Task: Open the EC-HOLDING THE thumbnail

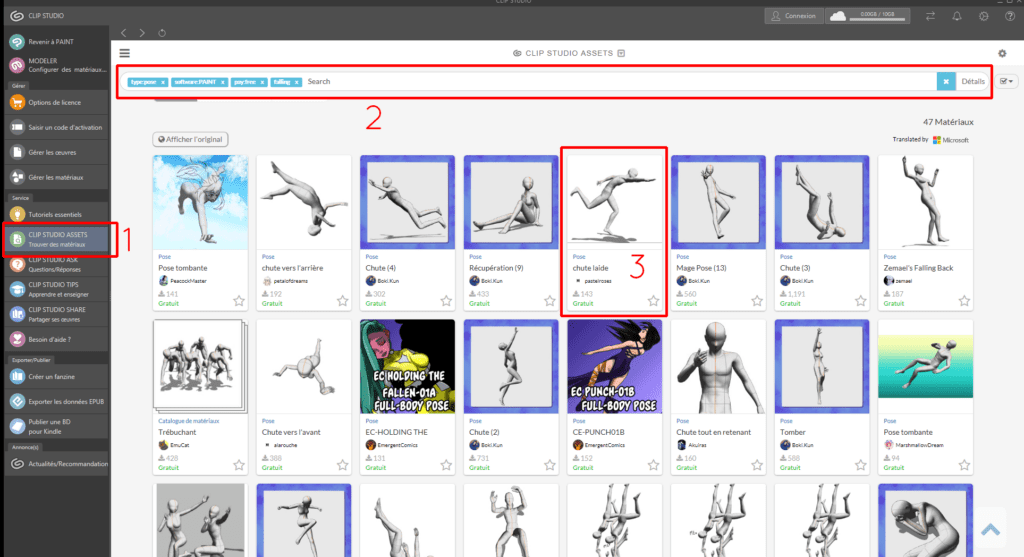Action: pos(408,366)
